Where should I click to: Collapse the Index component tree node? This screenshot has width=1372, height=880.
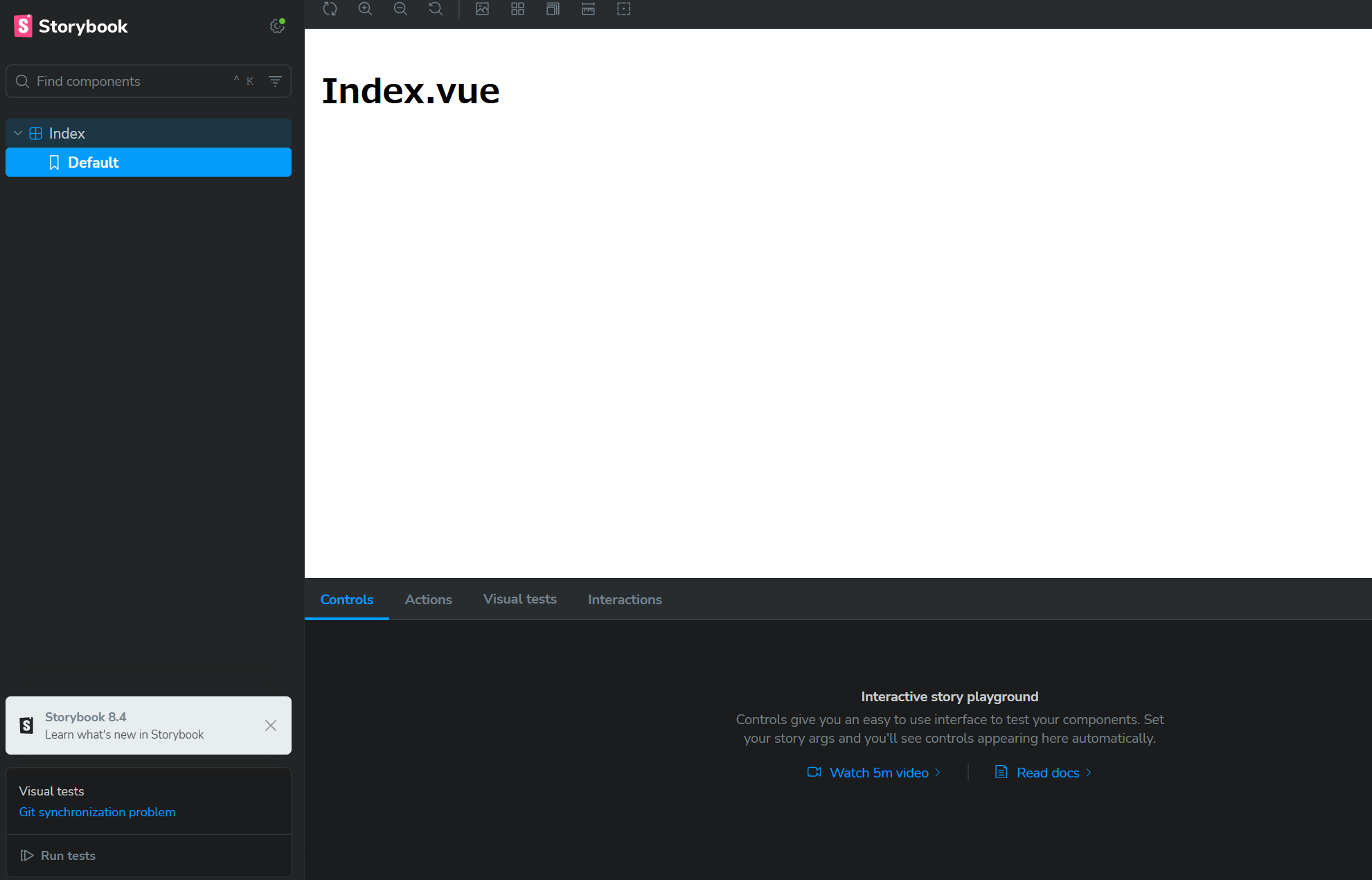pos(19,133)
